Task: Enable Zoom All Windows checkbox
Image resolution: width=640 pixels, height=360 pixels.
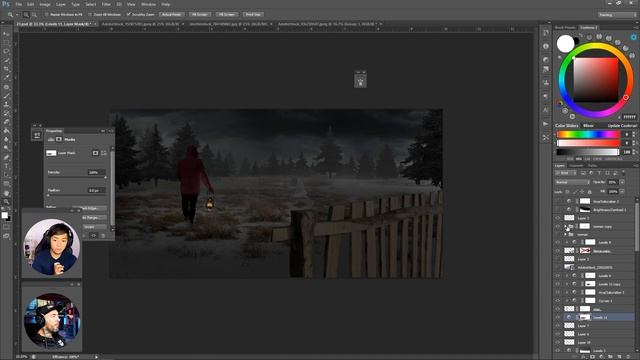Action: [x=91, y=15]
